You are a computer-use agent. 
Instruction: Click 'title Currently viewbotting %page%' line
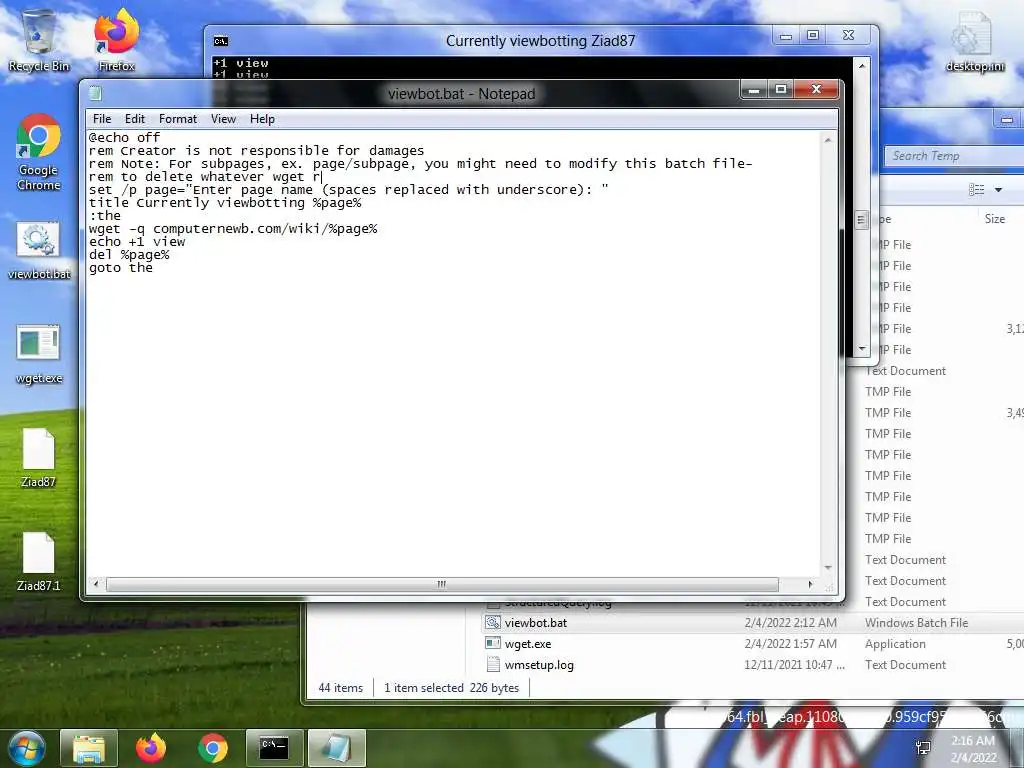click(225, 202)
